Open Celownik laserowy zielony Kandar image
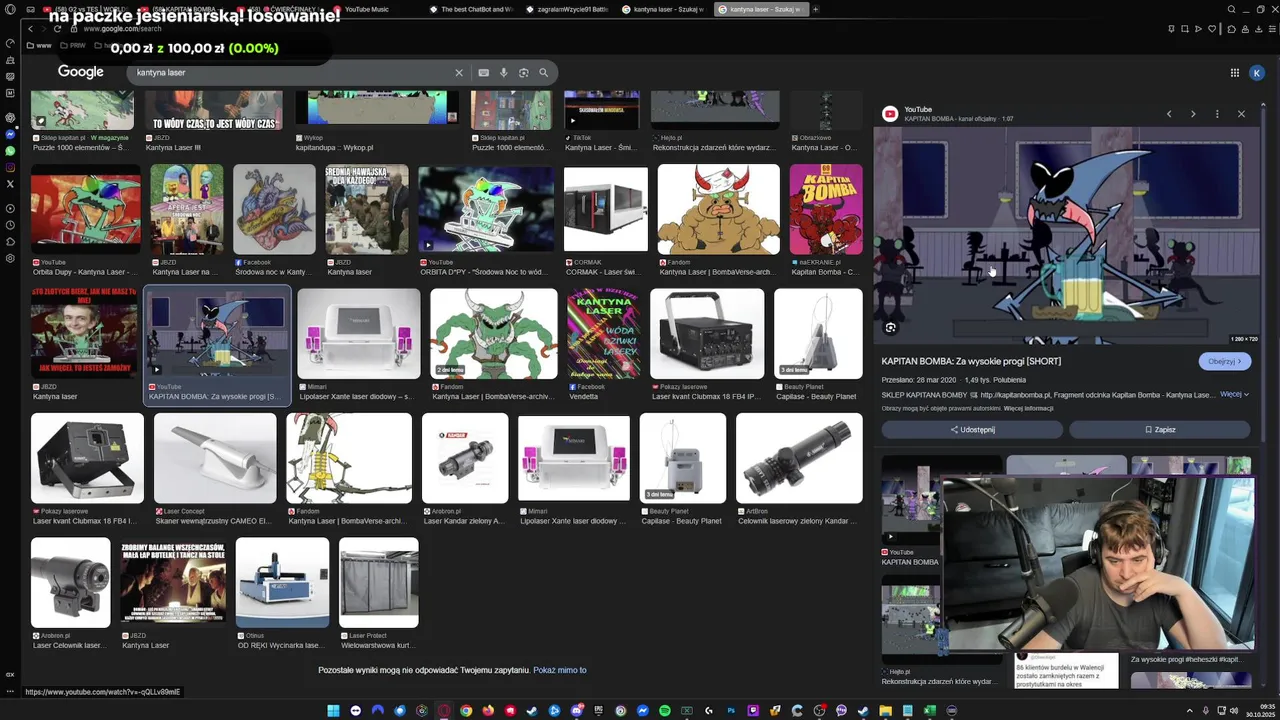 799,458
